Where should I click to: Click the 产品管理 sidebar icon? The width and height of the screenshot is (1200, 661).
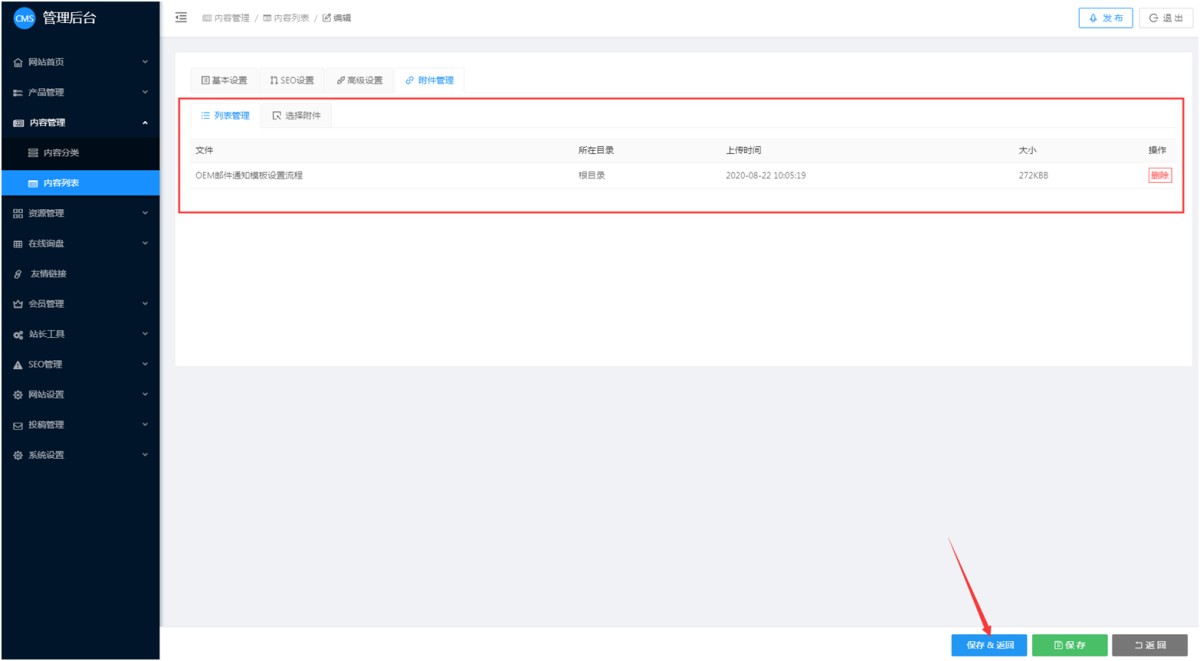point(18,92)
